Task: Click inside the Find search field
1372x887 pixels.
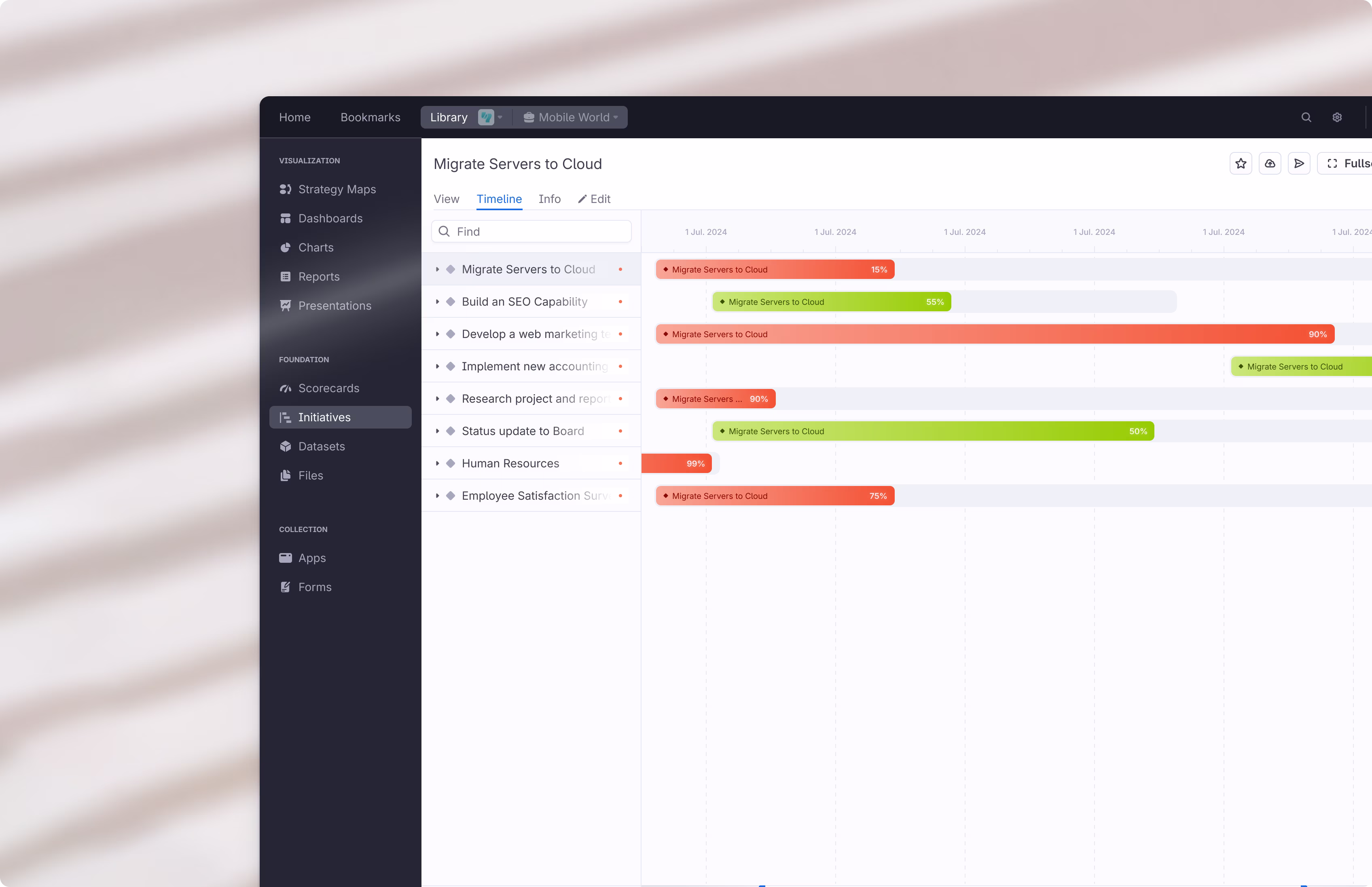Action: pos(531,231)
